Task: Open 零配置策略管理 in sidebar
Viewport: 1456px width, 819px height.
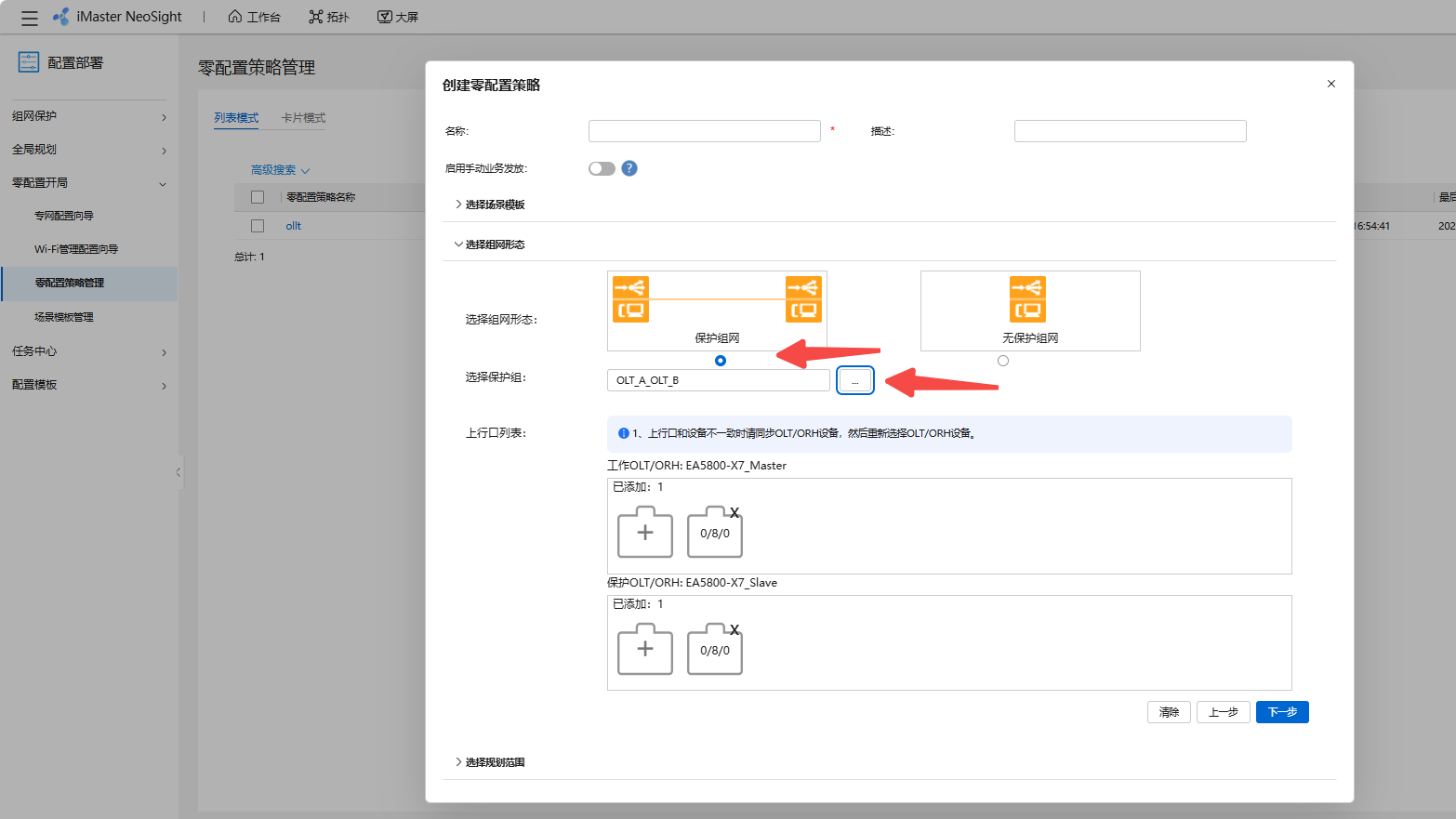Action: pyautogui.click(x=89, y=283)
